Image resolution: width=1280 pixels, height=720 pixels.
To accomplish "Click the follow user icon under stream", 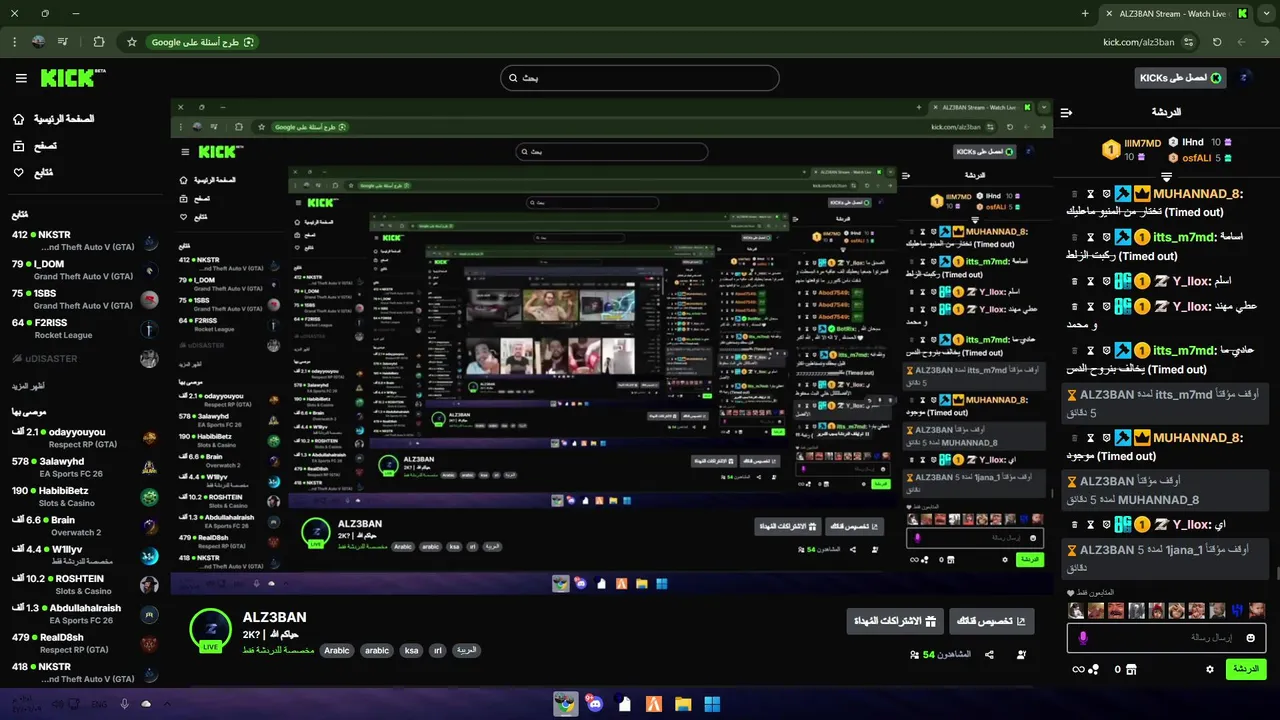I will coord(1021,655).
